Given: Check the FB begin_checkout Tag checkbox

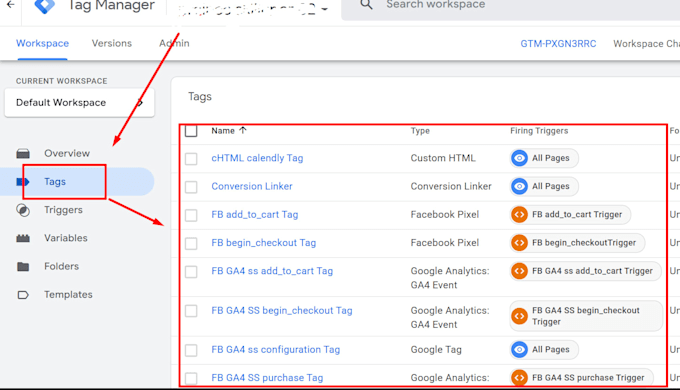Looking at the screenshot, I should coord(191,243).
